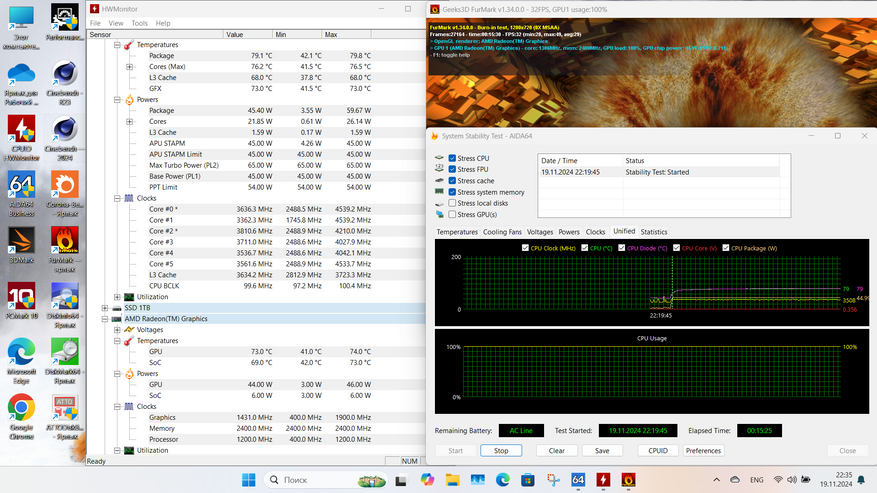Click the Windows Start button

tap(249, 480)
